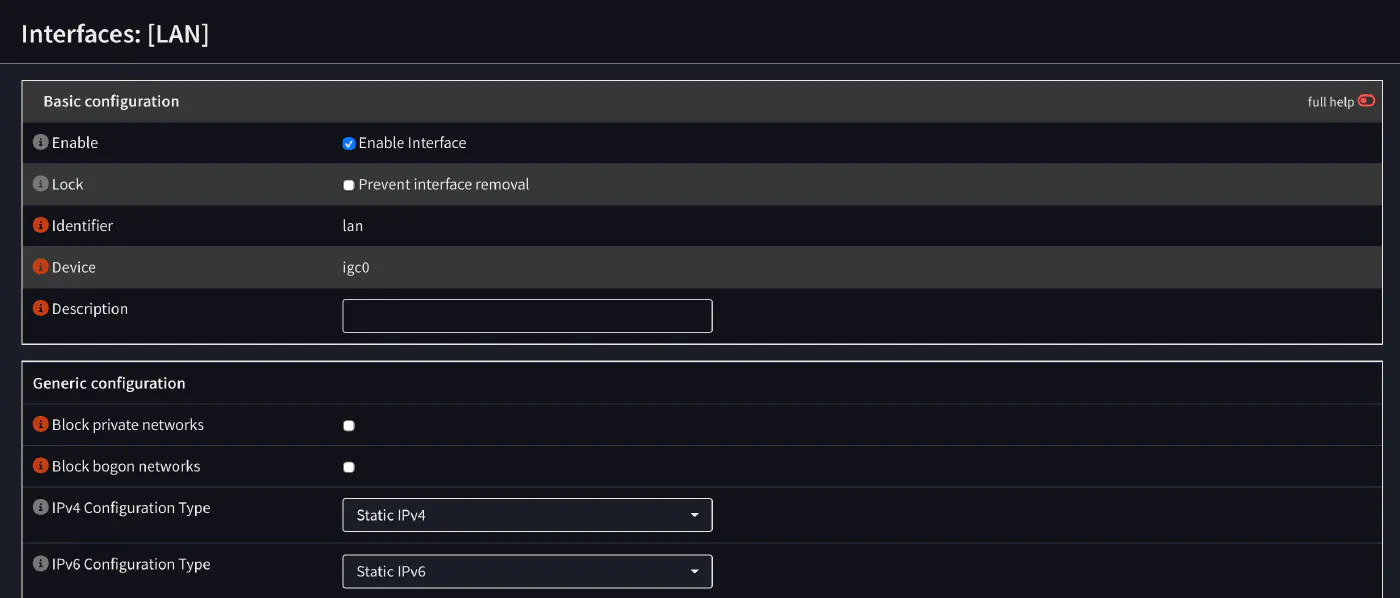This screenshot has height=598, width=1400.
Task: Click the info icon beside Enable
Action: (41, 143)
